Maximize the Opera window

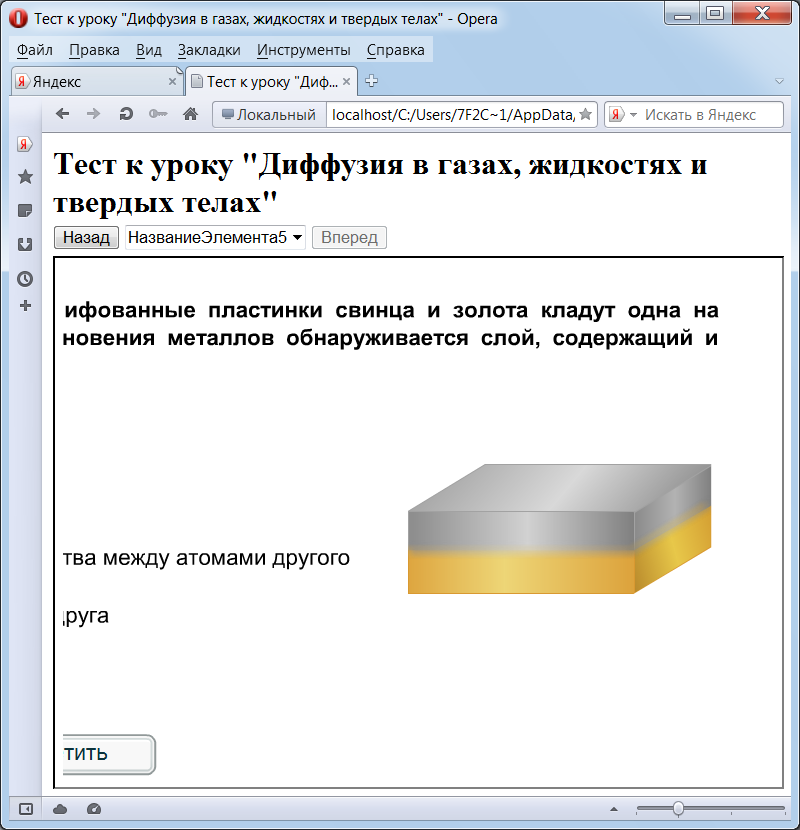[716, 14]
